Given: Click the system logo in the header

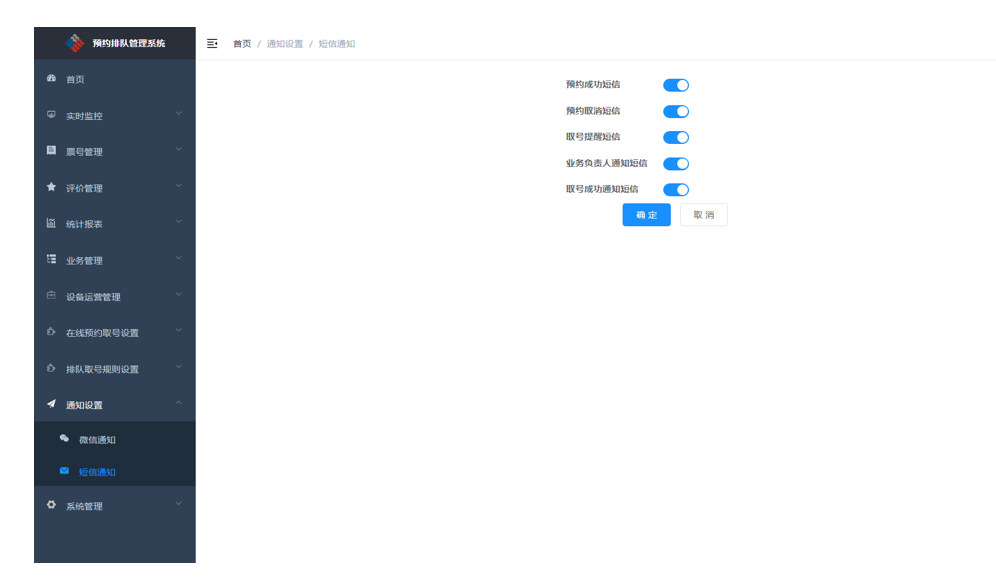Looking at the screenshot, I should pos(75,43).
